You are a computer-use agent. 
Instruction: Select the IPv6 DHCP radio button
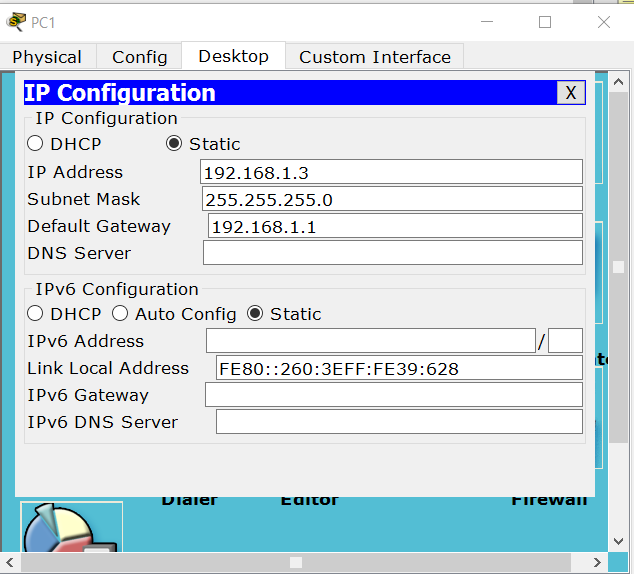(x=35, y=313)
